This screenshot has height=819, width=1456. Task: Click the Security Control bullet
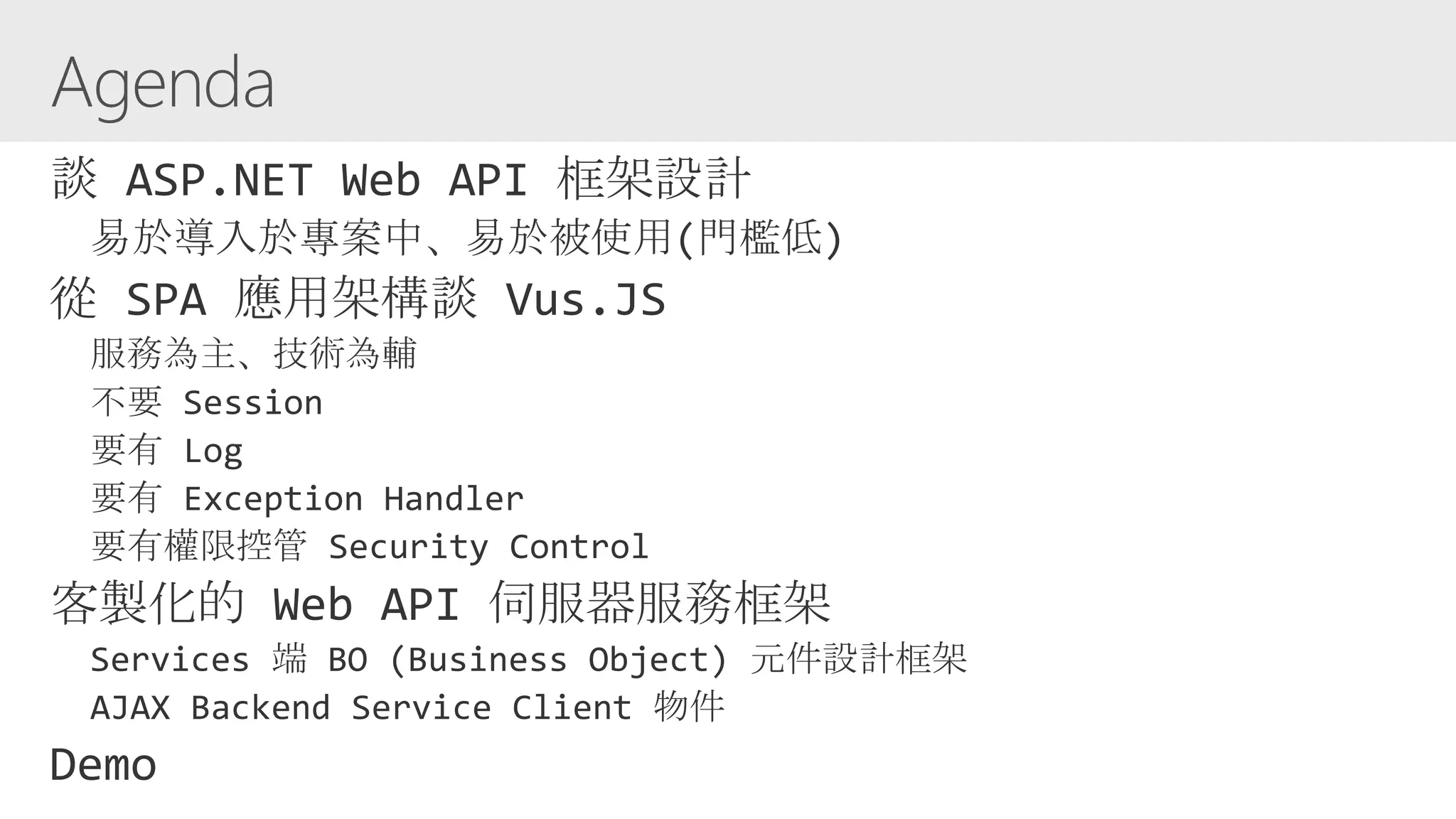click(370, 546)
